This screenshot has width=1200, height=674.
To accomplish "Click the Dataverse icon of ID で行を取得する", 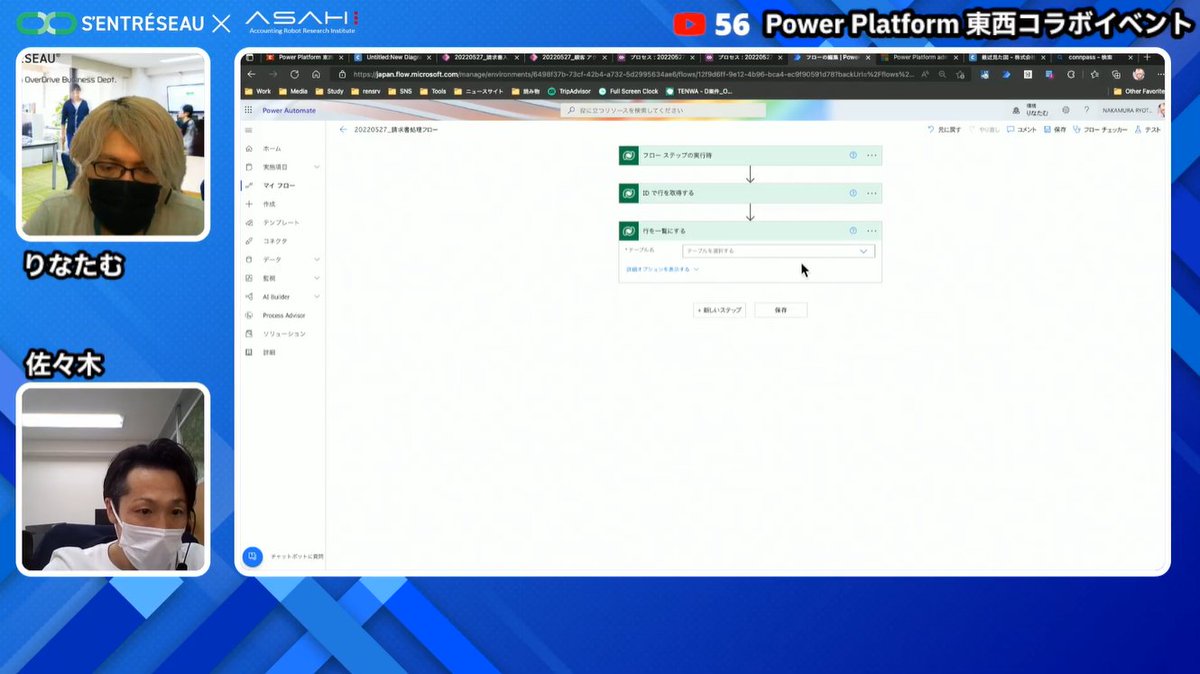I will tap(628, 193).
